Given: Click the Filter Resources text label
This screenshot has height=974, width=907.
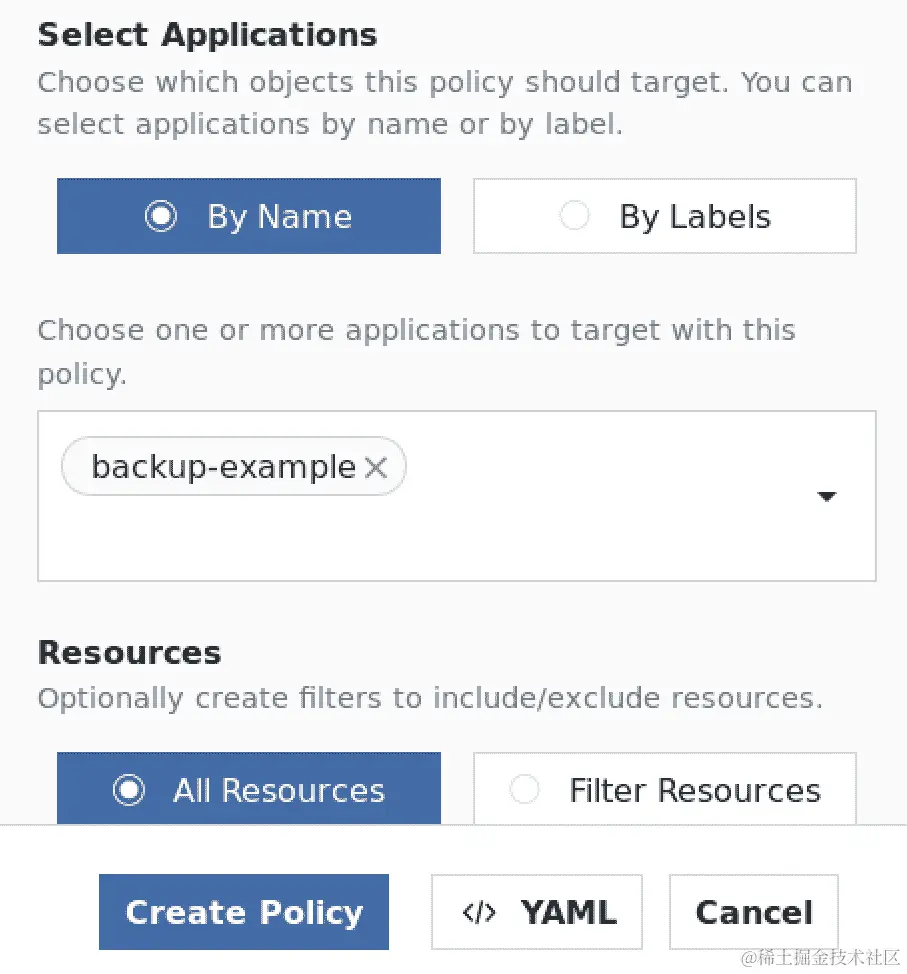Looking at the screenshot, I should tap(695, 791).
